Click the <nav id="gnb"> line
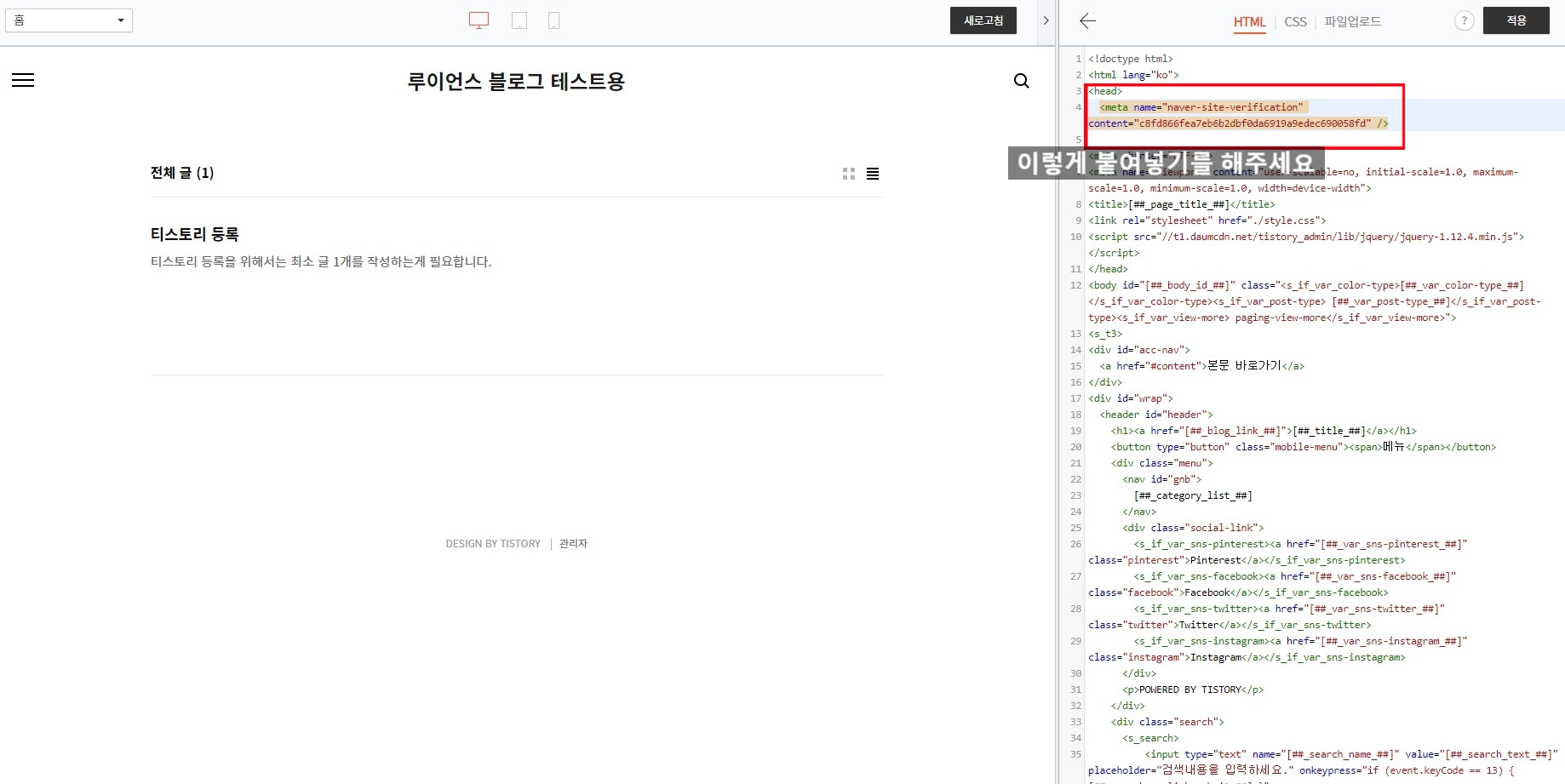 (x=1161, y=479)
